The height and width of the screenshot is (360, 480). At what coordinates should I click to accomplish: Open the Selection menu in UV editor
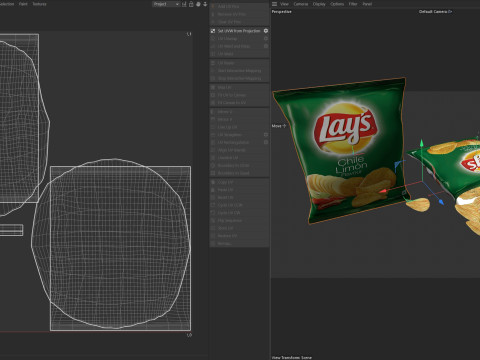coord(7,4)
